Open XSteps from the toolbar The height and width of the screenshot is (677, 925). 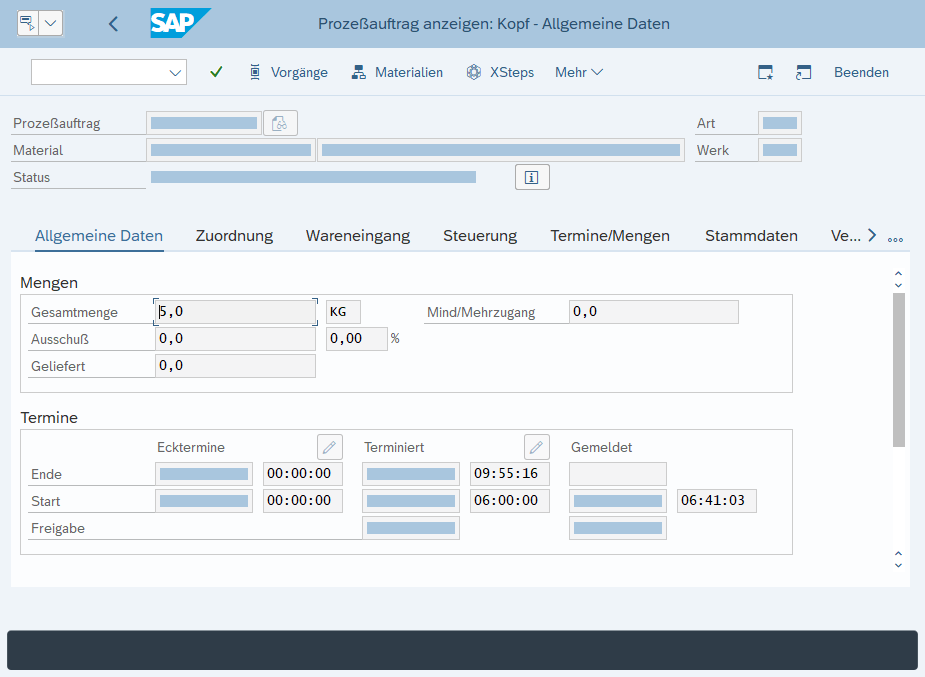pyautogui.click(x=500, y=72)
